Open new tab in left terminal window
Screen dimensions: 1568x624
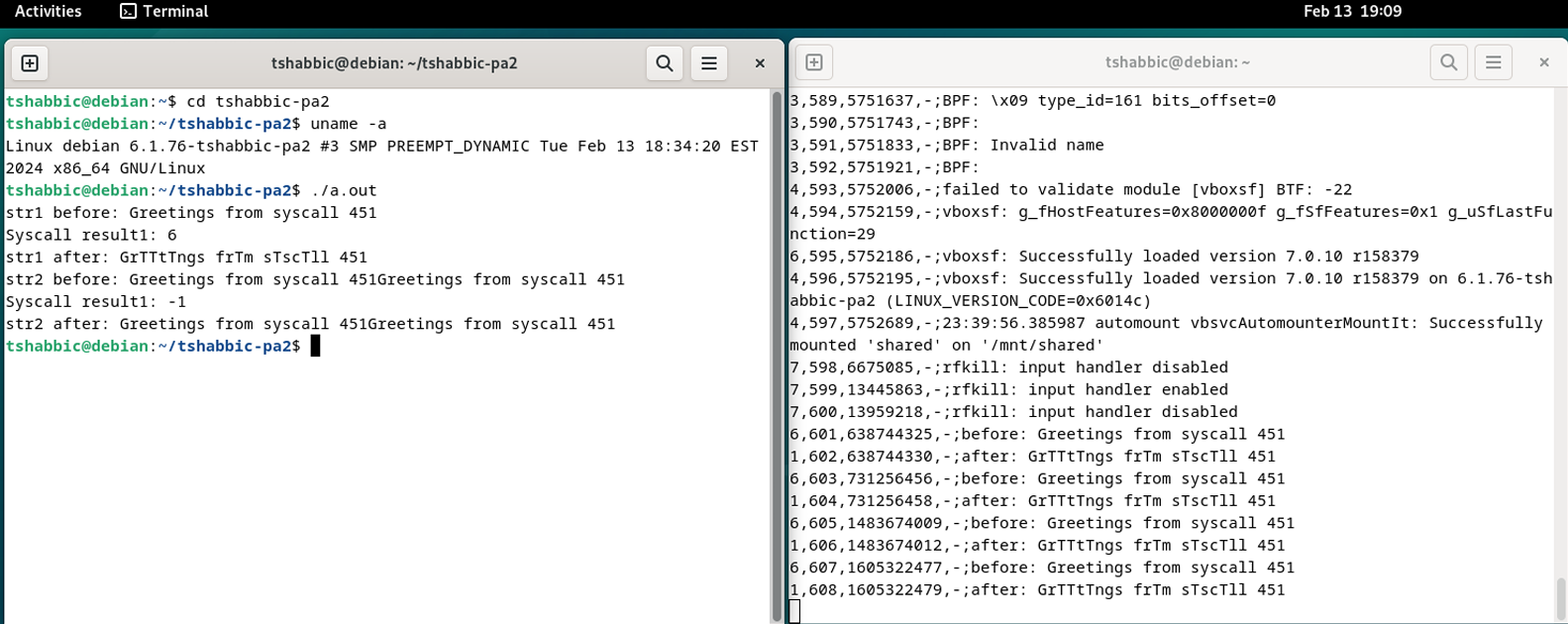[30, 63]
